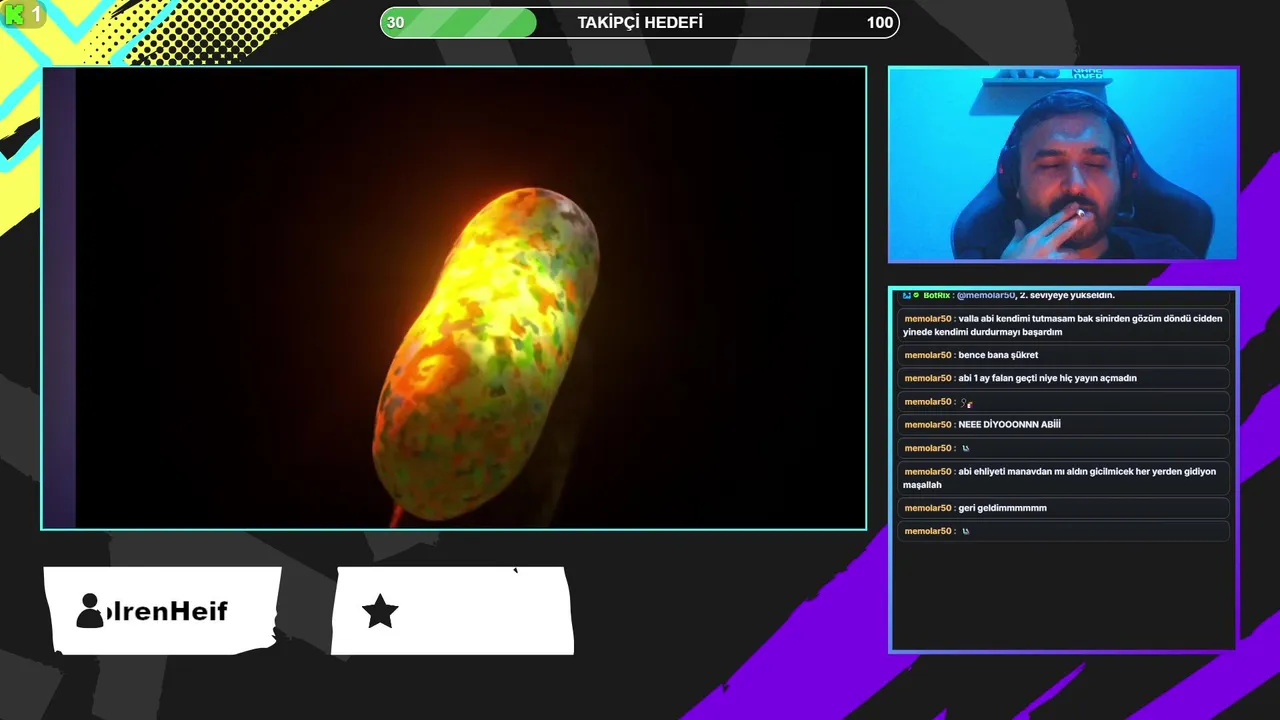Click the current follower count '30'
The height and width of the screenshot is (720, 1280).
point(395,22)
